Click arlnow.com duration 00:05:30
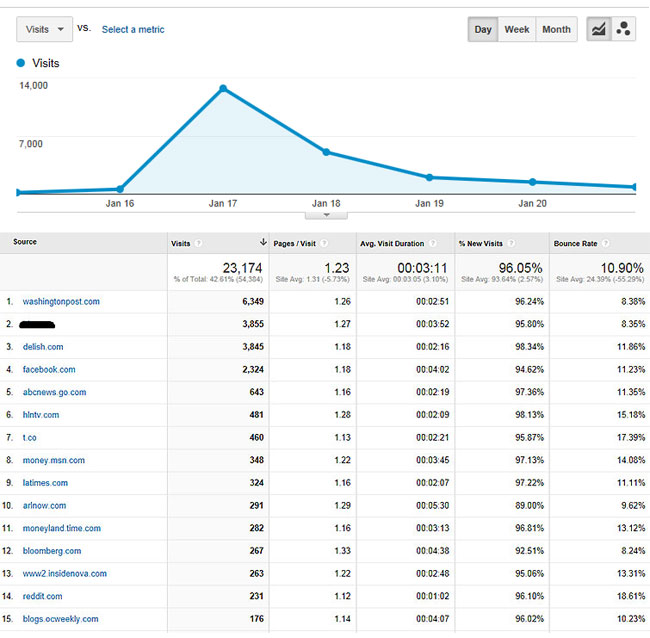Viewport: 650px width, 638px height. coord(433,505)
